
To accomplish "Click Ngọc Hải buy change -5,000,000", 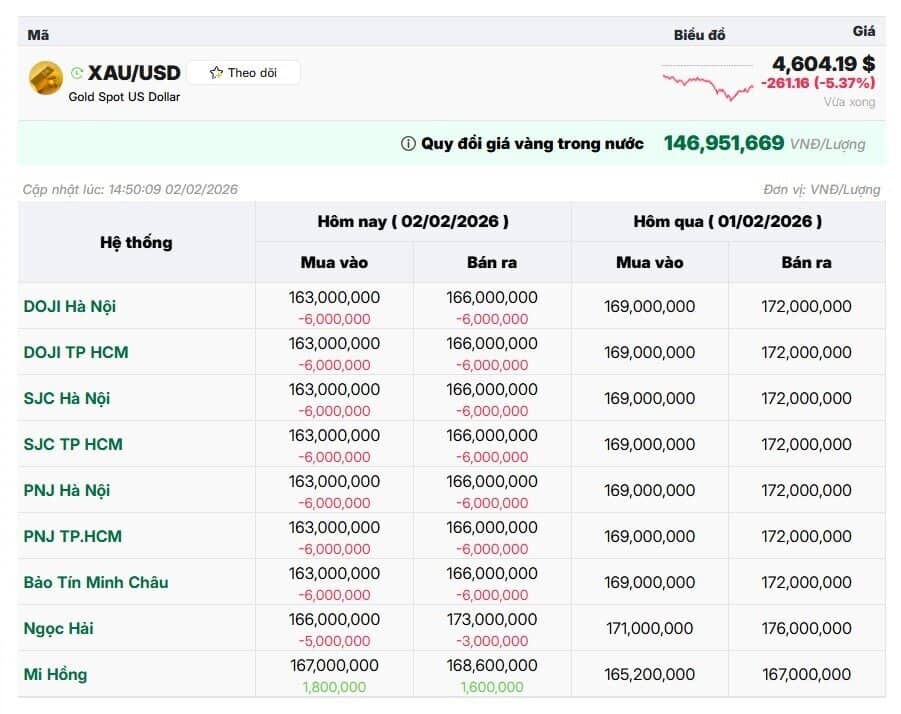I will click(x=334, y=641).
